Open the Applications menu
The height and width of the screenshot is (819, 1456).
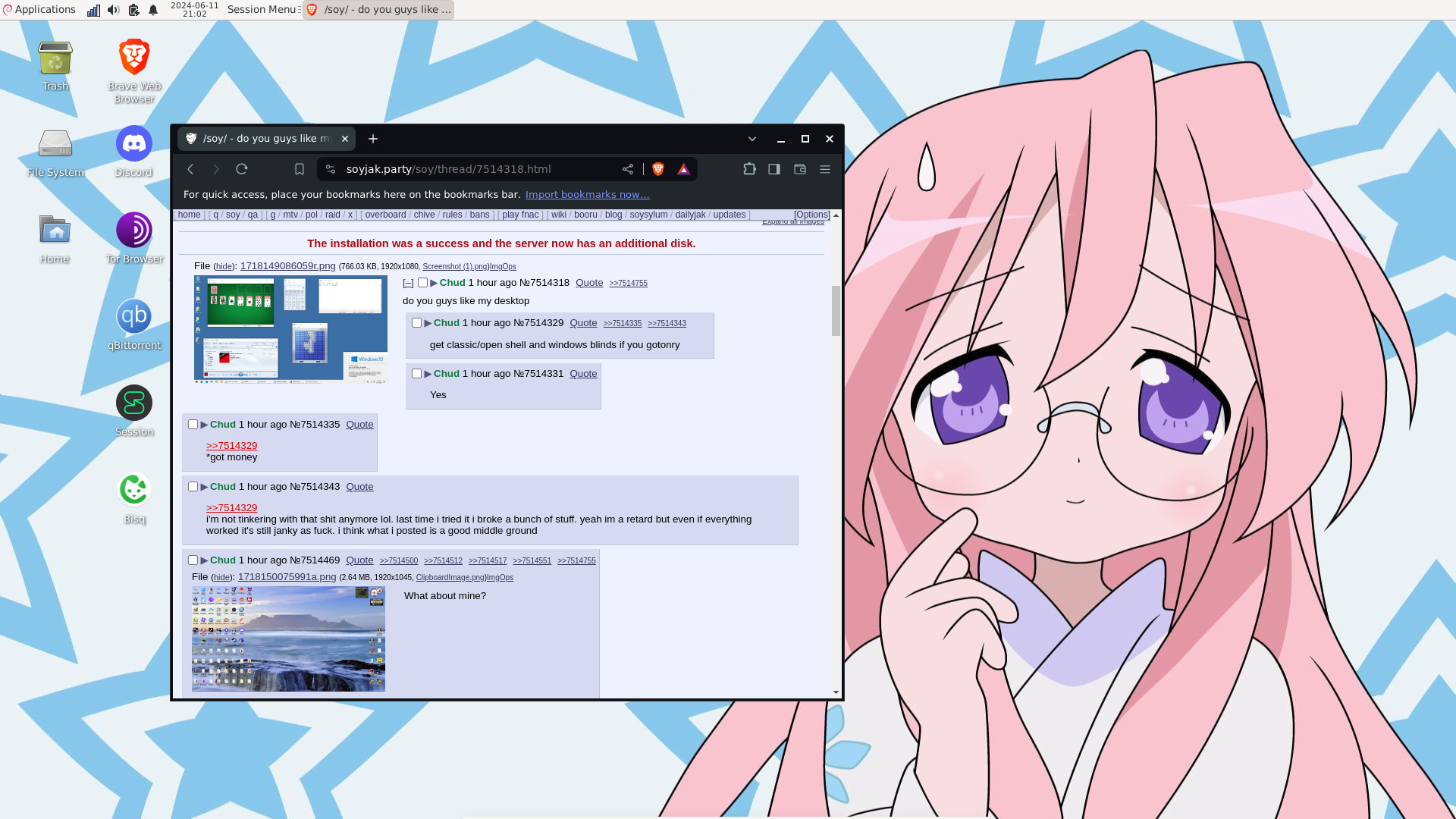pos(39,10)
